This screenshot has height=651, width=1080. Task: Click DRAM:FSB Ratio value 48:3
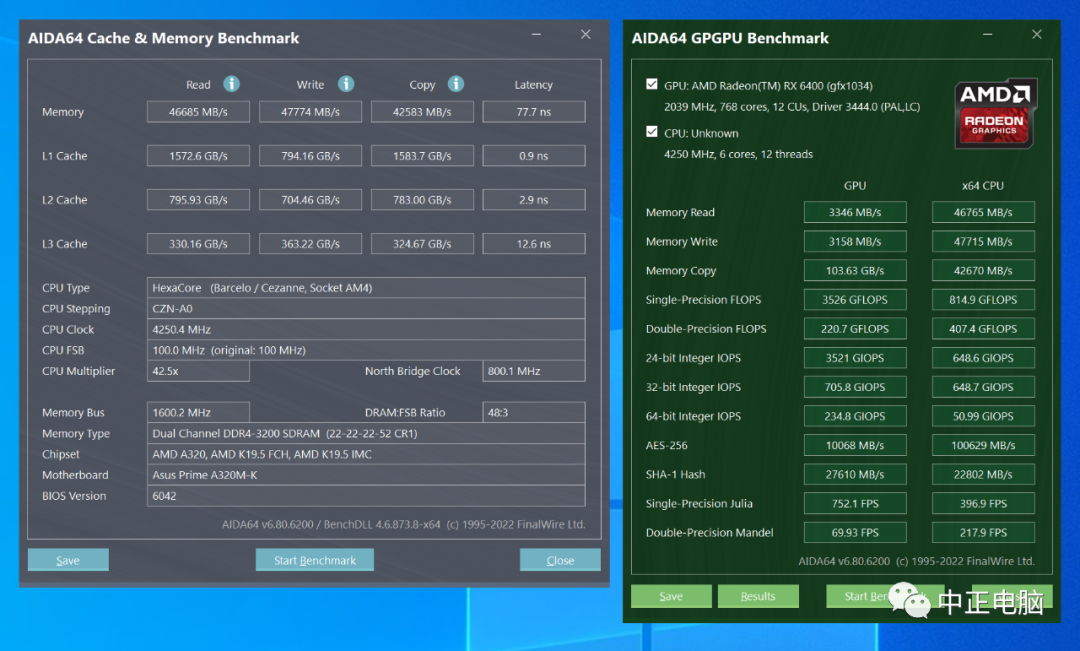[534, 413]
